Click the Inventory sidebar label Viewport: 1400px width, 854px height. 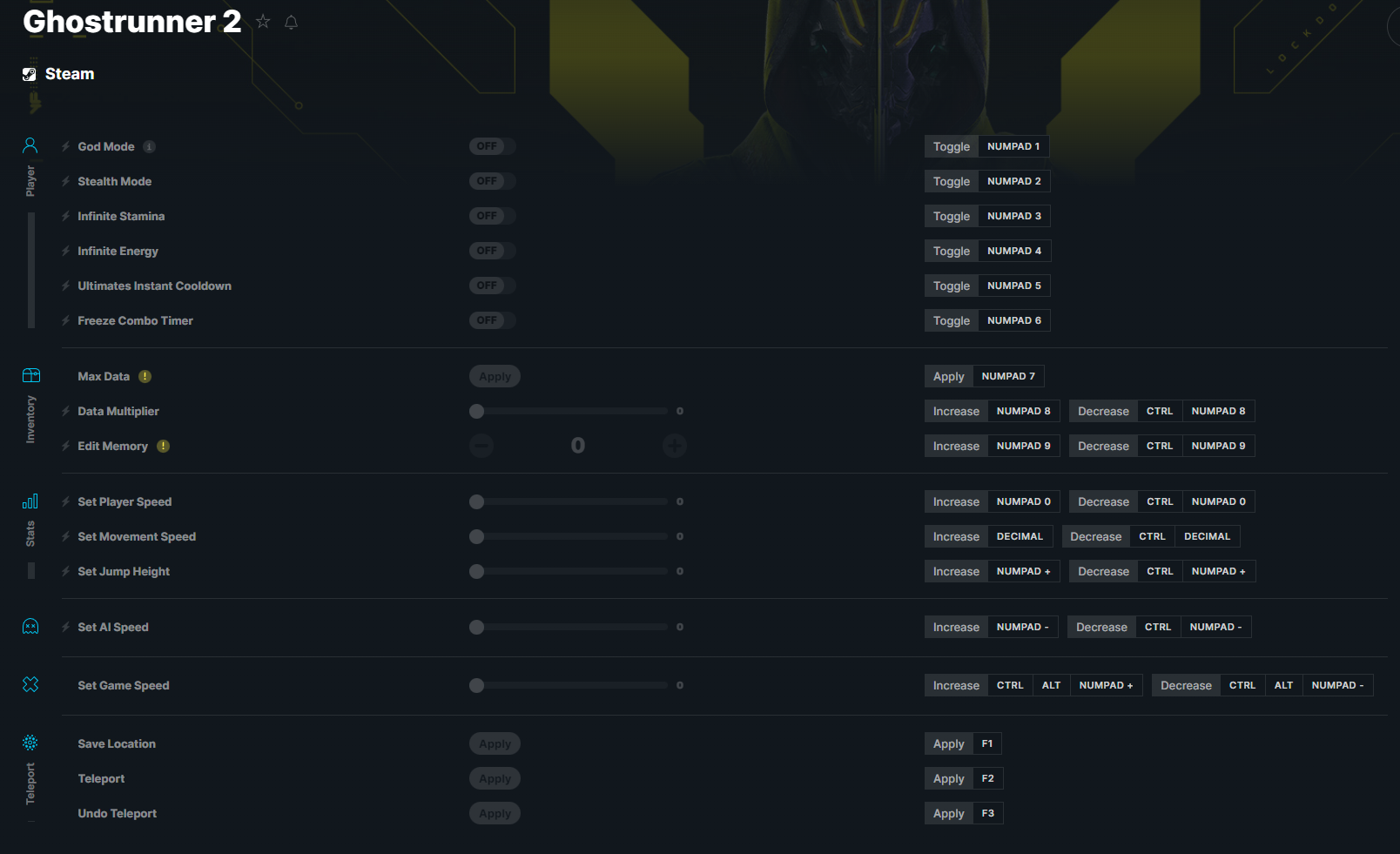30,420
